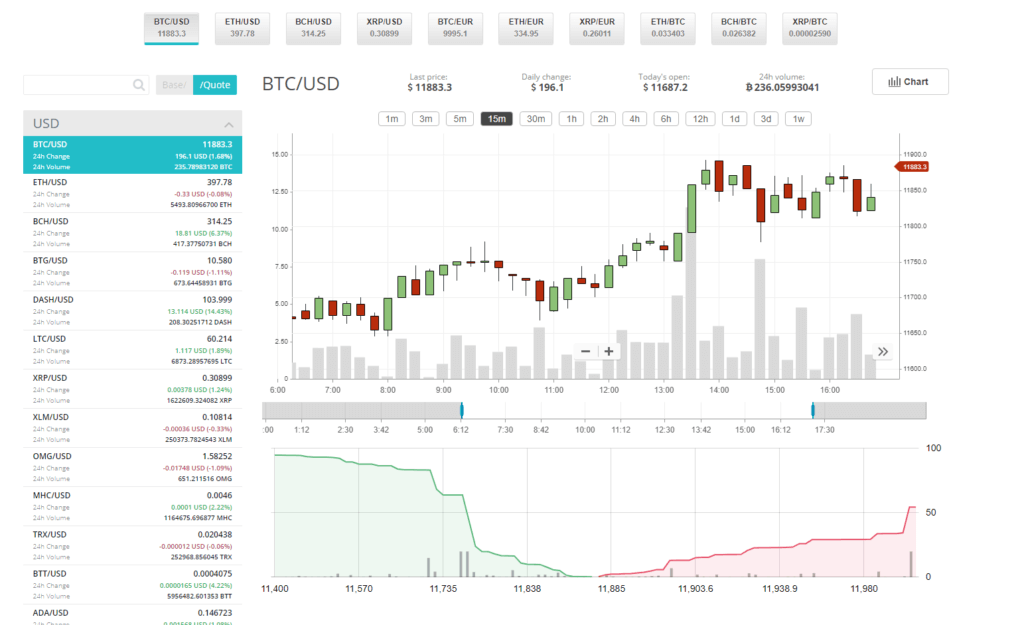Zoom in chart with plus icon
This screenshot has height=625, width=1024.
609,351
